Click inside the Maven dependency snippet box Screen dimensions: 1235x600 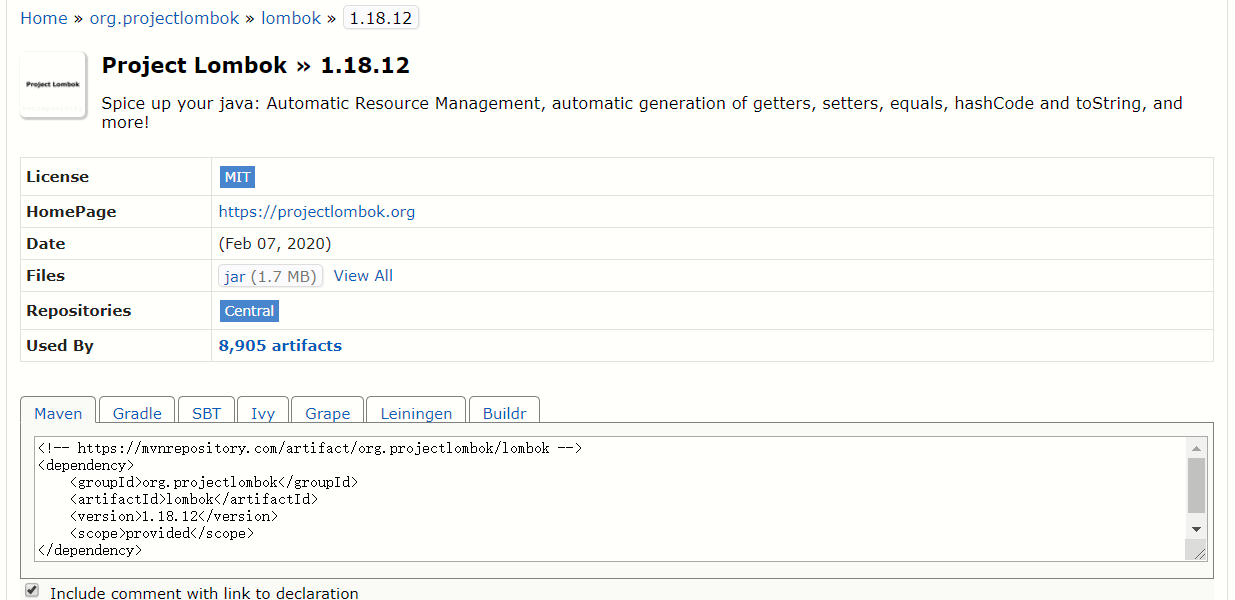[x=600, y=500]
